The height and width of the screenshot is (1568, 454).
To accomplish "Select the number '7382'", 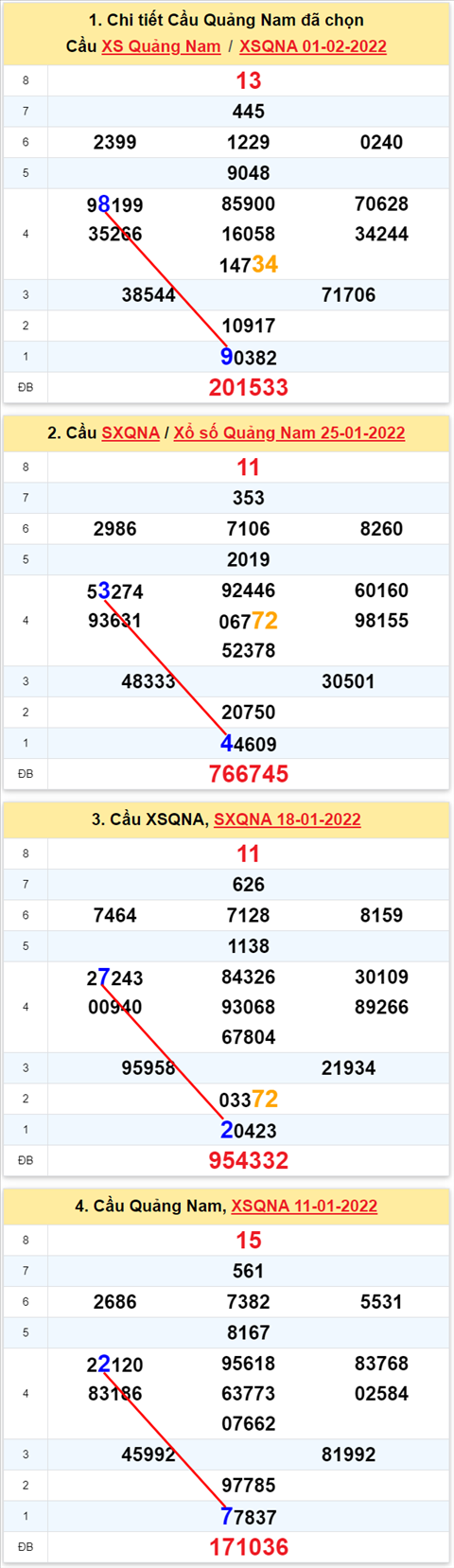I will [249, 1302].
